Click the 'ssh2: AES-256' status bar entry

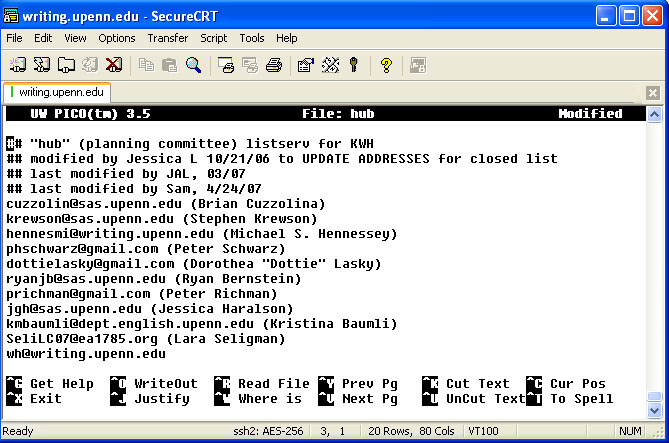tap(268, 431)
